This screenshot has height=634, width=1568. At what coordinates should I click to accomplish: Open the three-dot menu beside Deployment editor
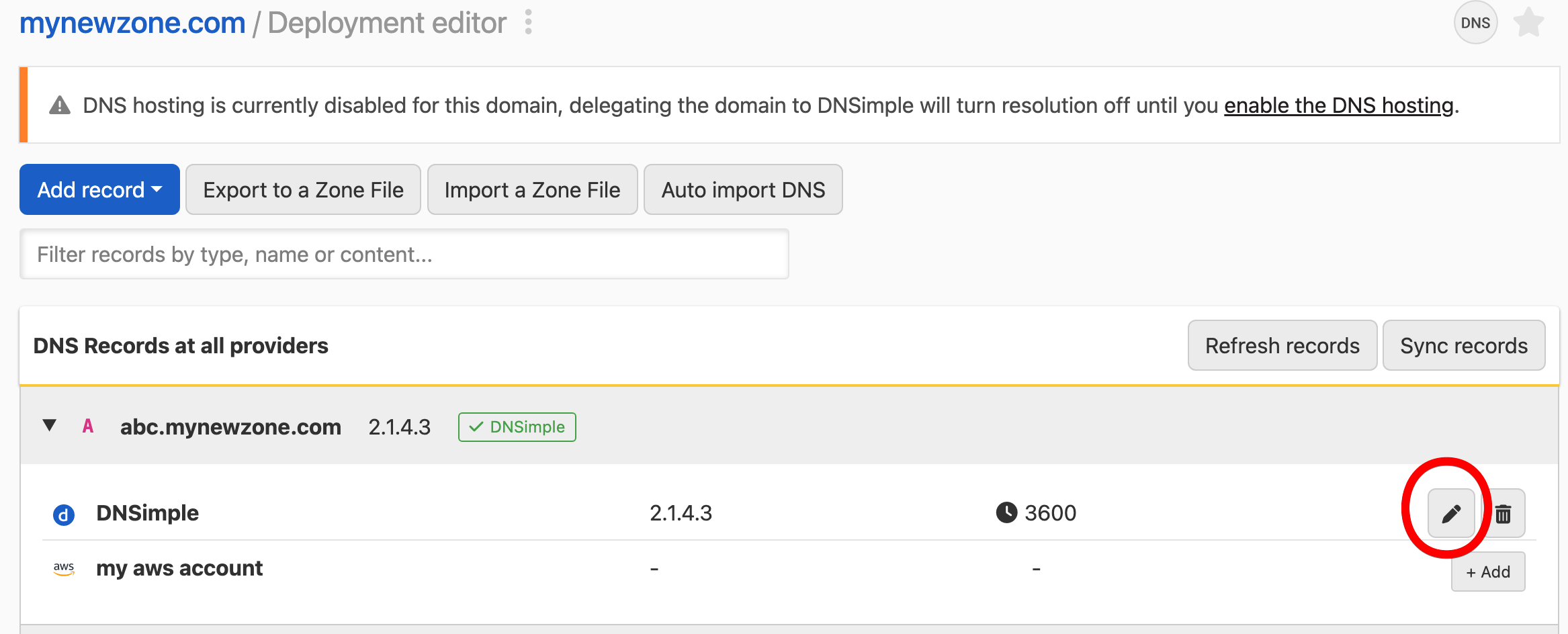529,22
